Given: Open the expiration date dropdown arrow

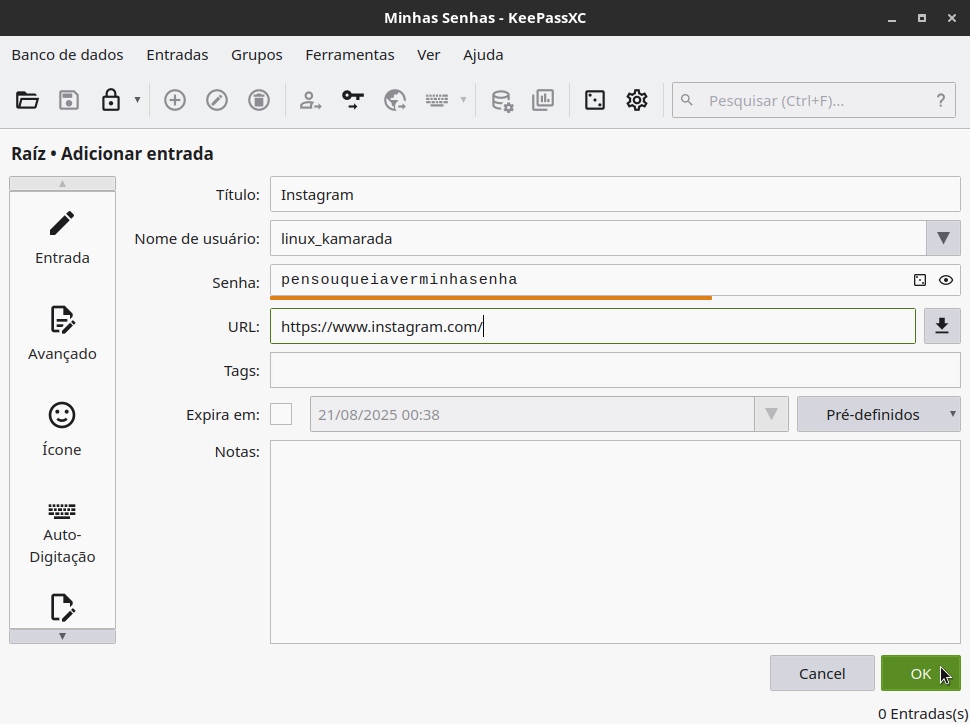Looking at the screenshot, I should (771, 414).
